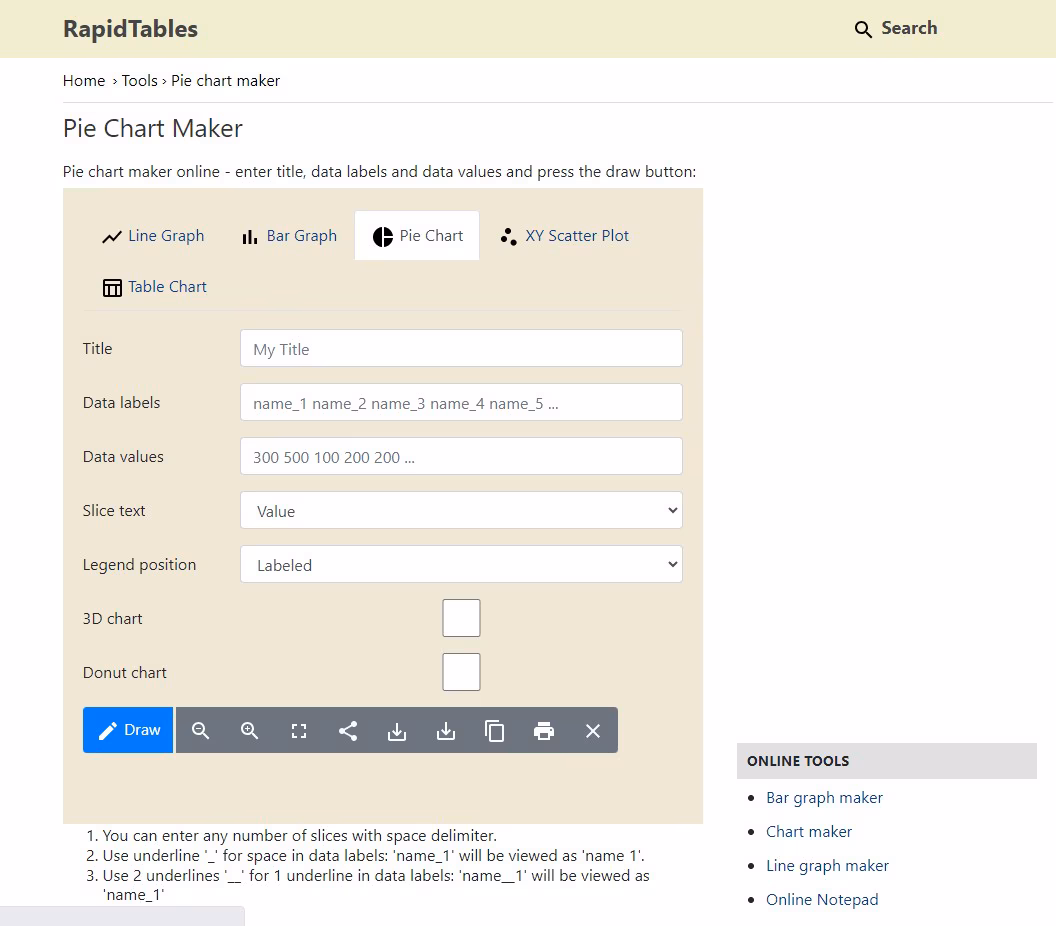Click the Search magnifier in the header
This screenshot has width=1056, height=926.
click(863, 29)
